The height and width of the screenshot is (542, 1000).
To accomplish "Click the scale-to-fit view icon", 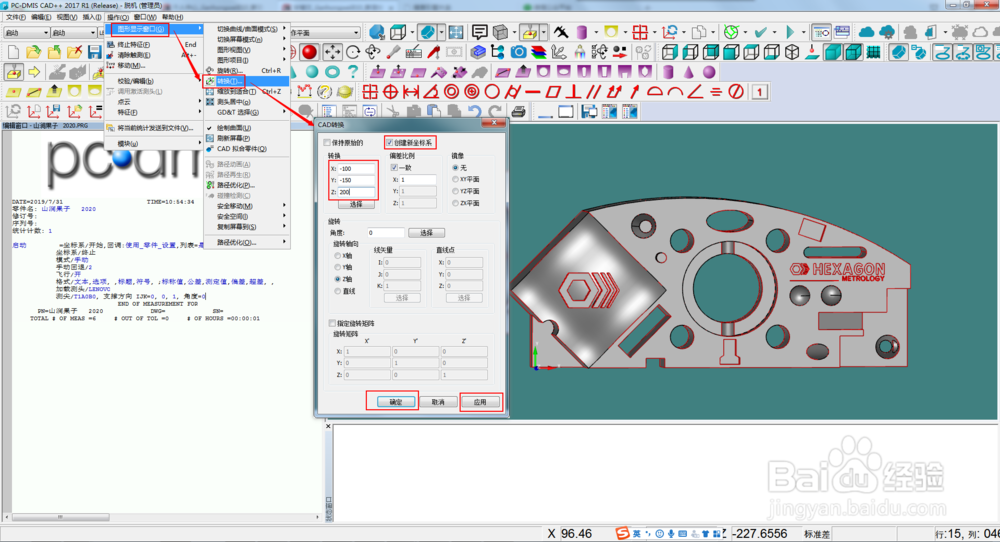I will tap(456, 32).
